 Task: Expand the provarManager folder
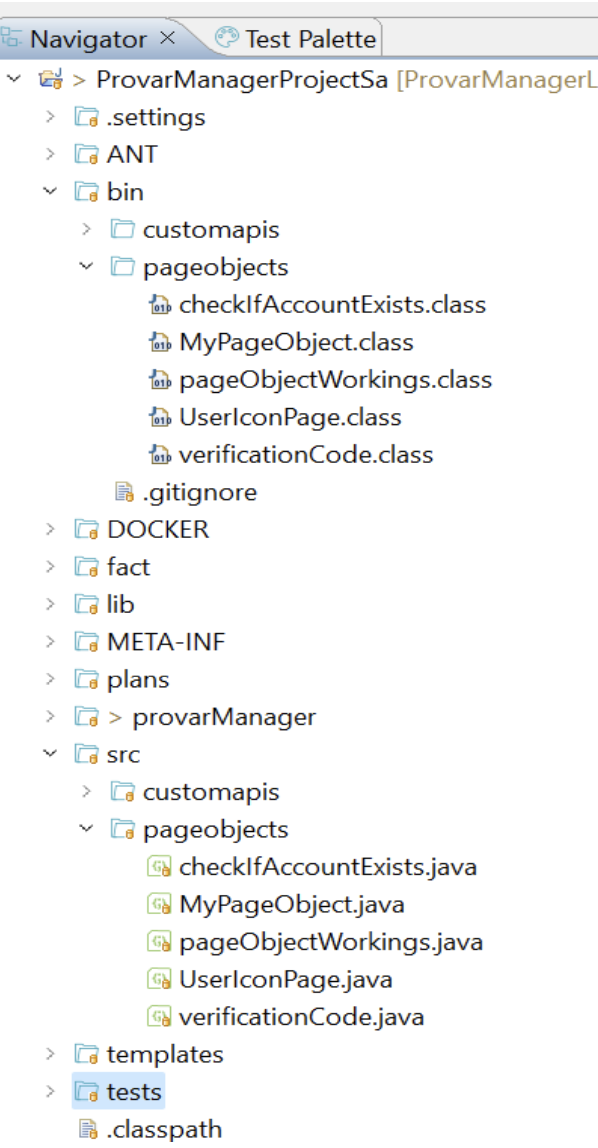coord(50,717)
